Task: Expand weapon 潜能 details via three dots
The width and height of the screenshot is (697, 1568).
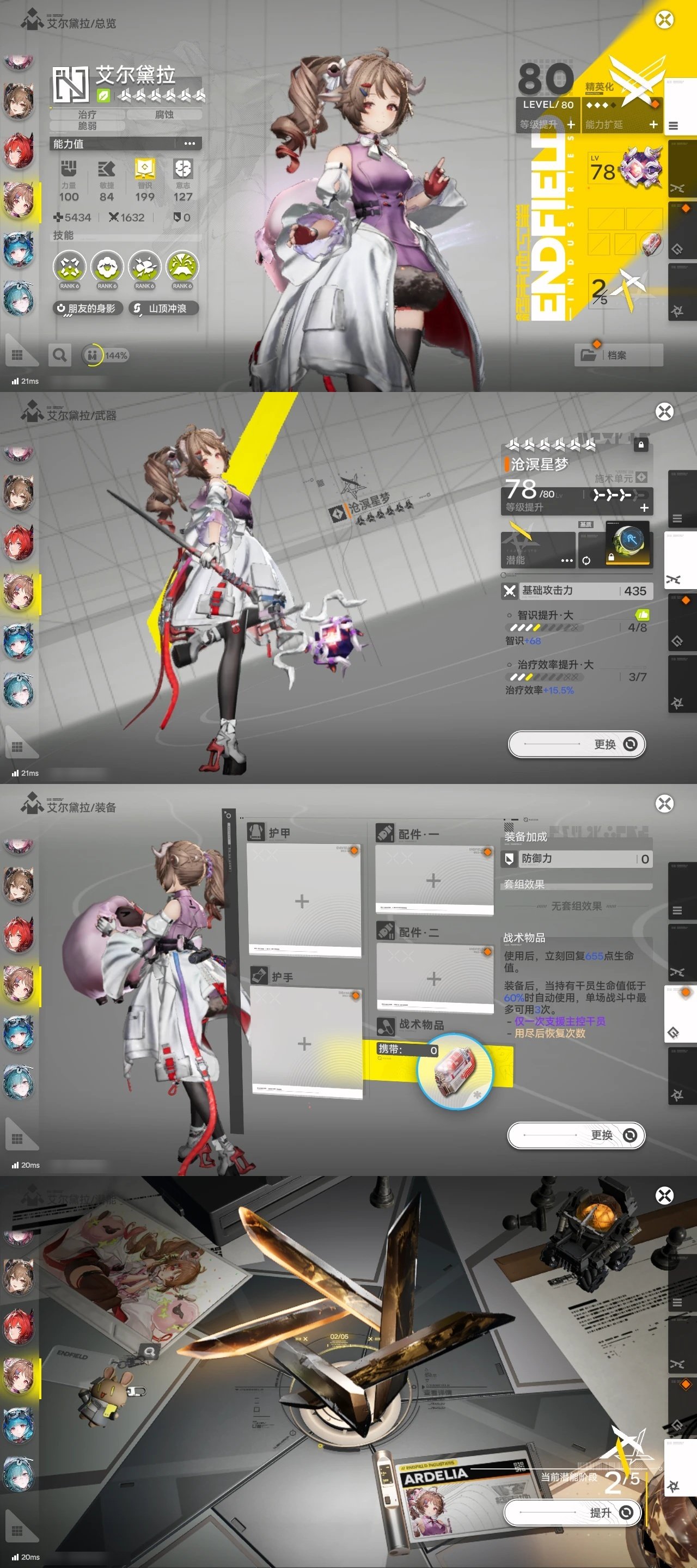Action: point(566,560)
